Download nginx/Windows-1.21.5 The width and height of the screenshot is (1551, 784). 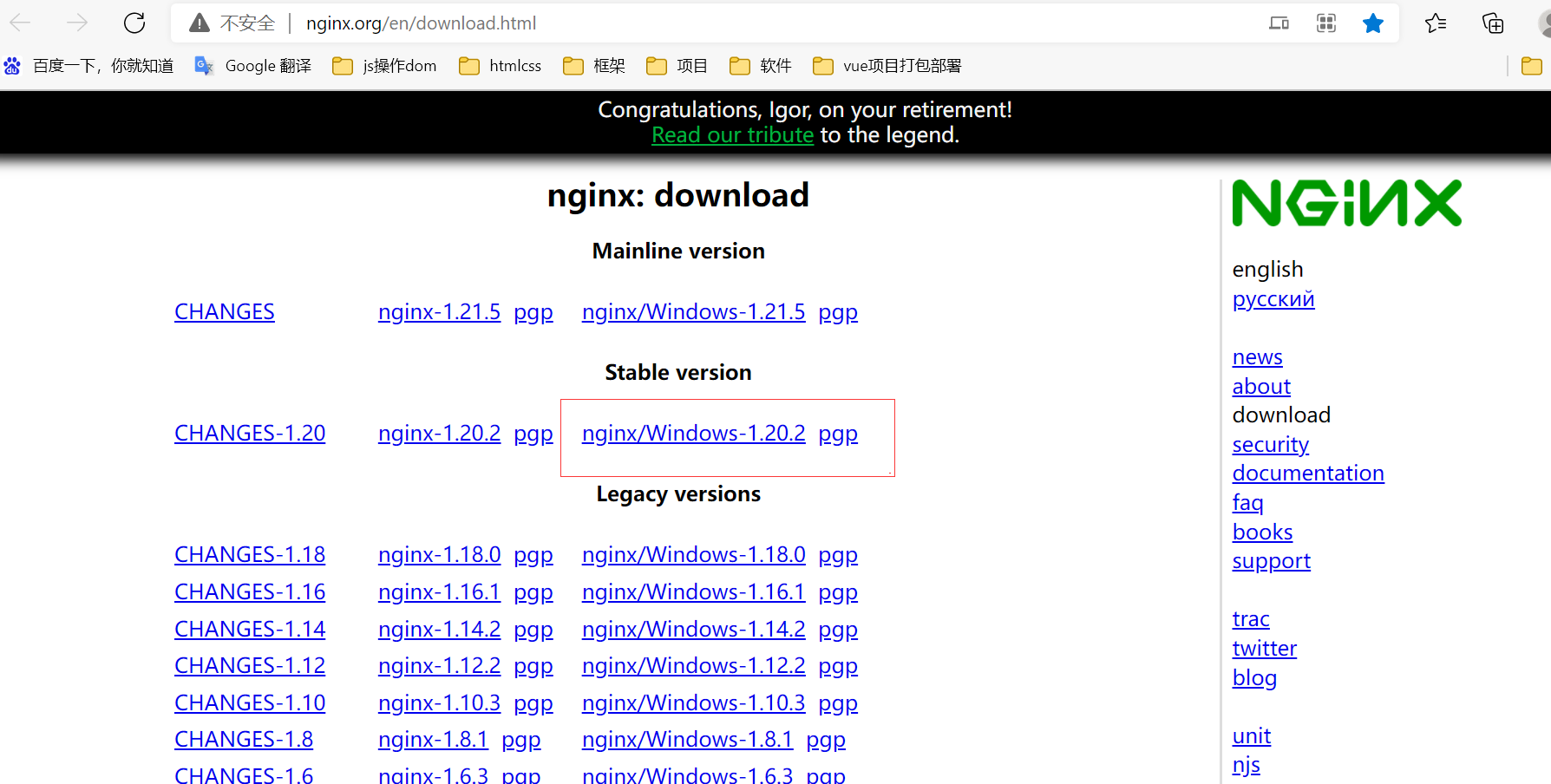click(693, 312)
